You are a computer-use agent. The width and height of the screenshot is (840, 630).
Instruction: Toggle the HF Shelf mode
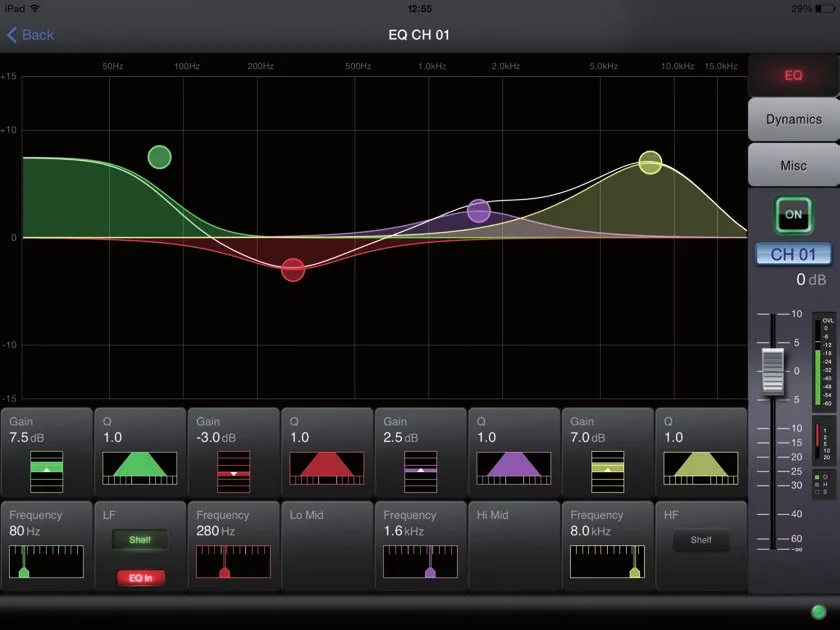coord(701,540)
